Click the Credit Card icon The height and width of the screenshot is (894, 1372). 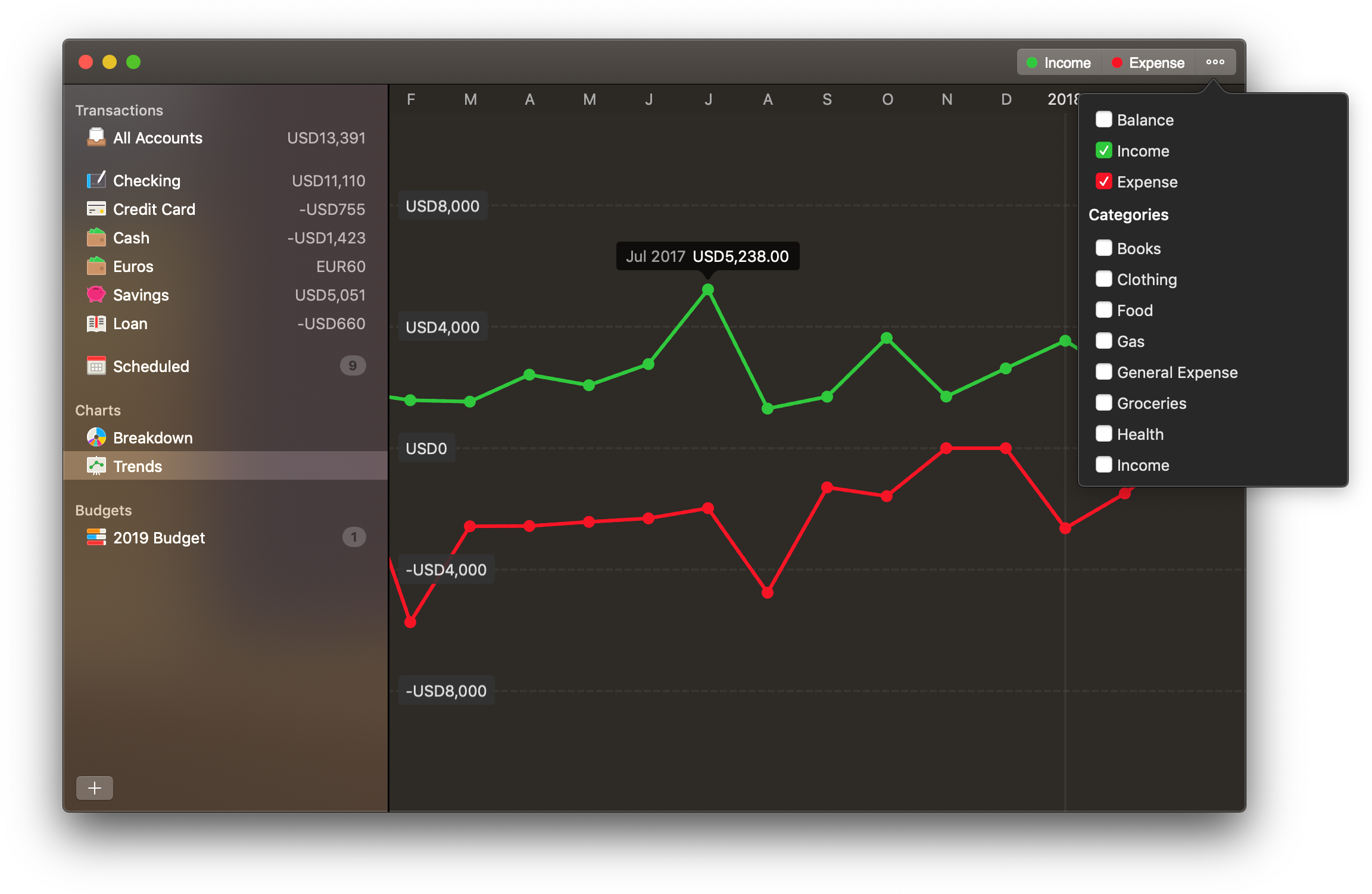(x=96, y=209)
